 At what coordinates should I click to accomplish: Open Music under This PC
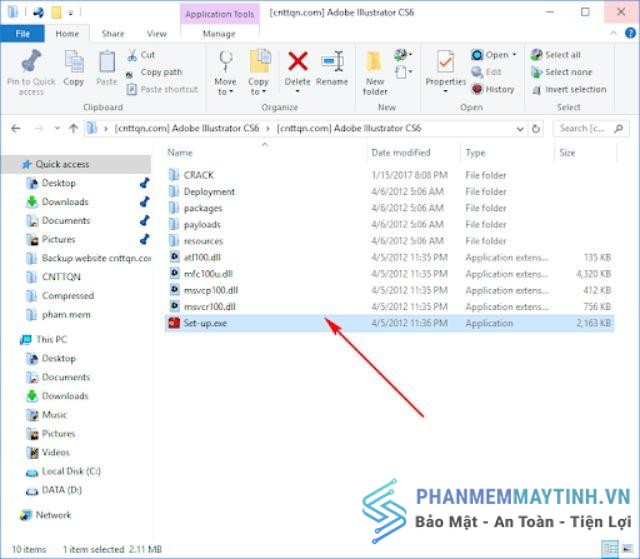pos(47,415)
